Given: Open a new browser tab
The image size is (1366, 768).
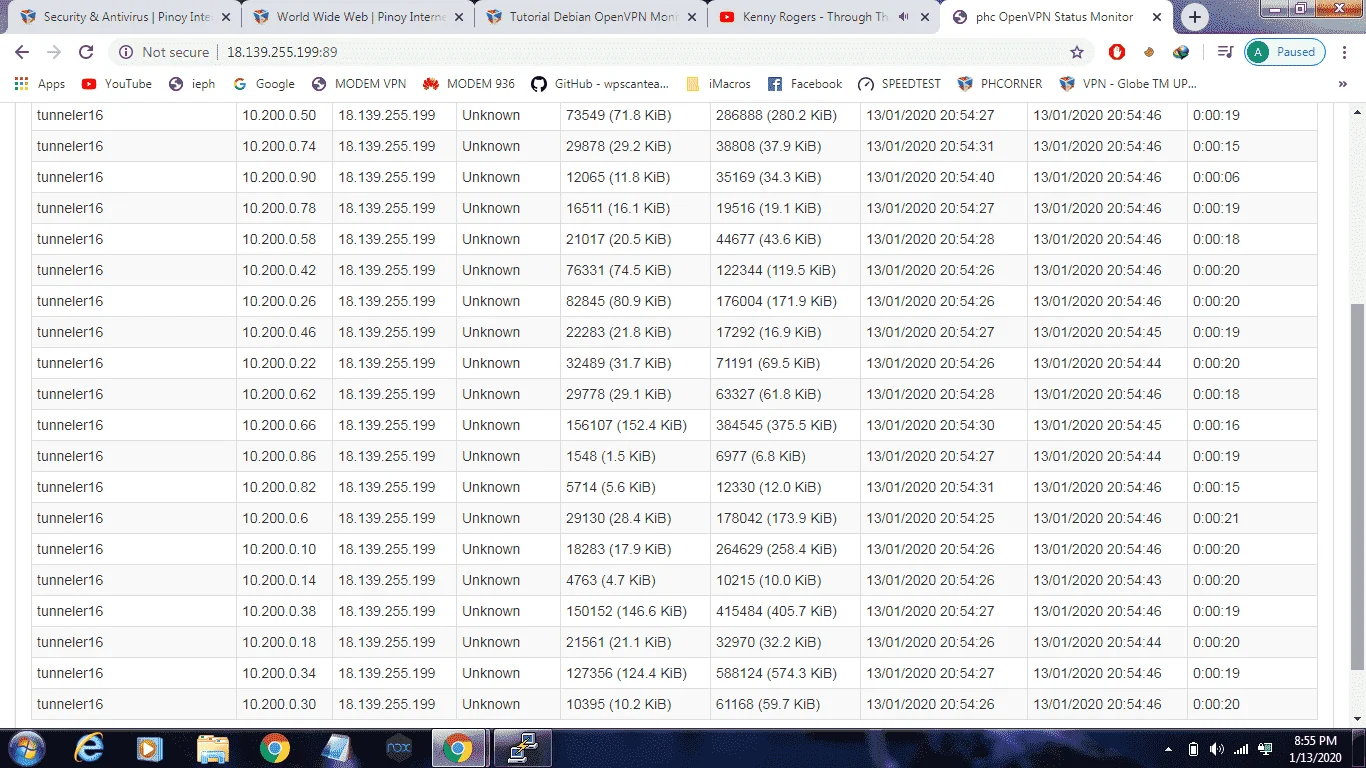Looking at the screenshot, I should 1195,17.
